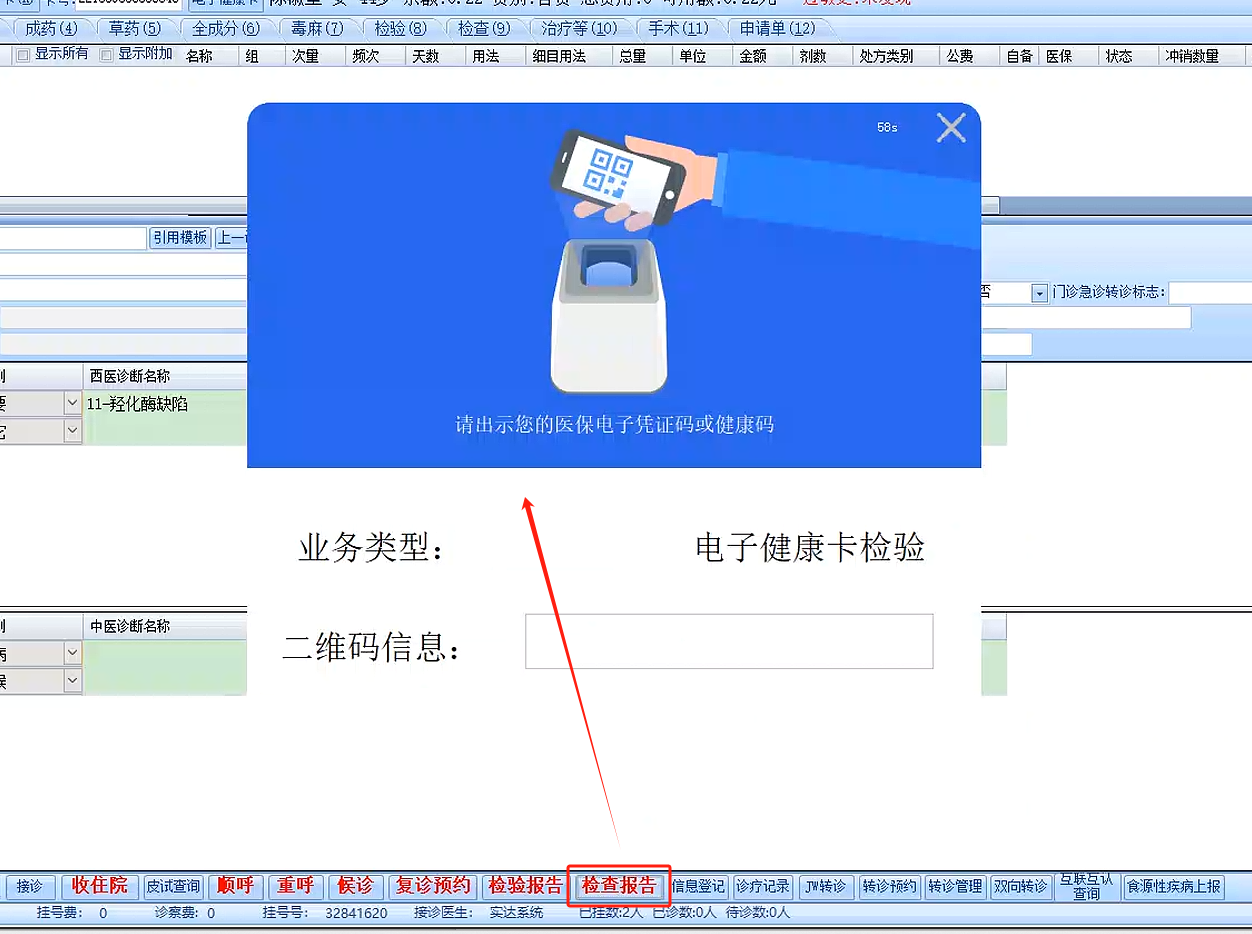
Task: Go to the 治疗等(10) tab
Action: tap(579, 28)
